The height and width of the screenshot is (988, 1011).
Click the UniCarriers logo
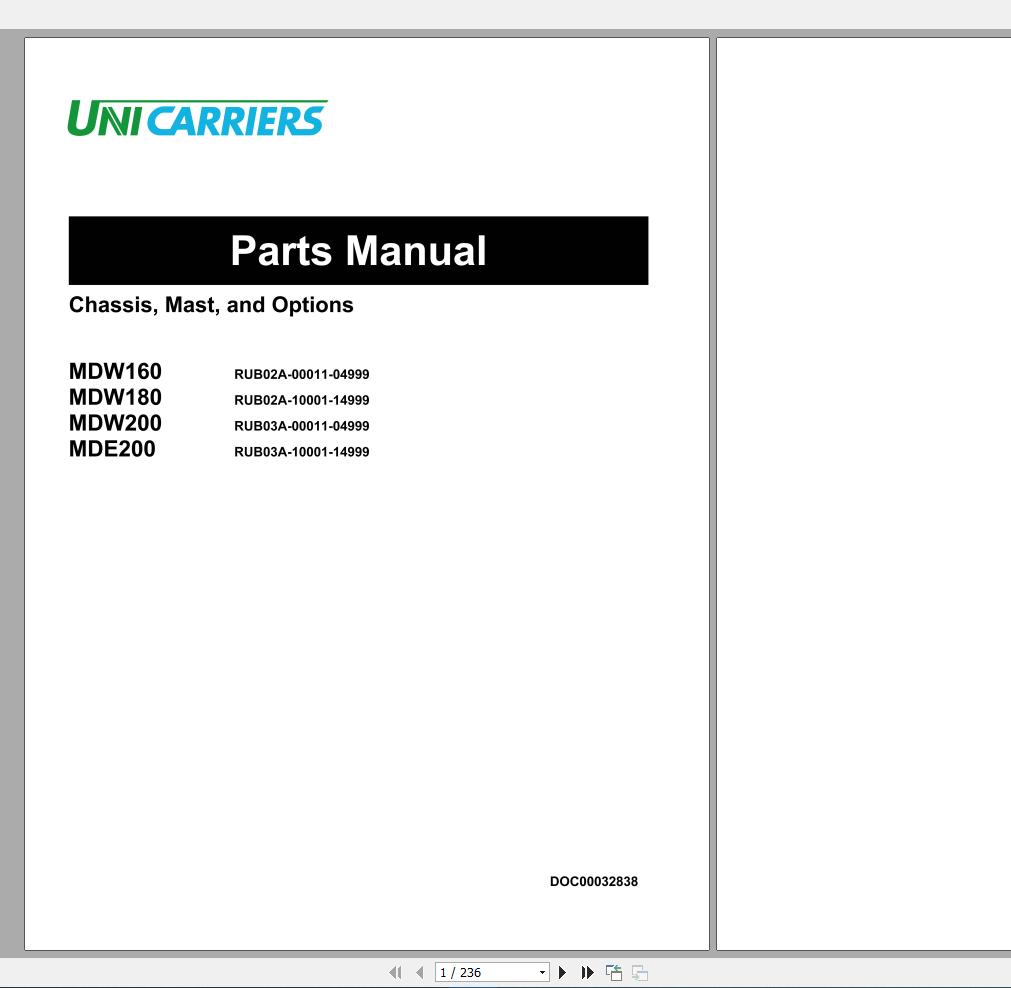point(197,118)
